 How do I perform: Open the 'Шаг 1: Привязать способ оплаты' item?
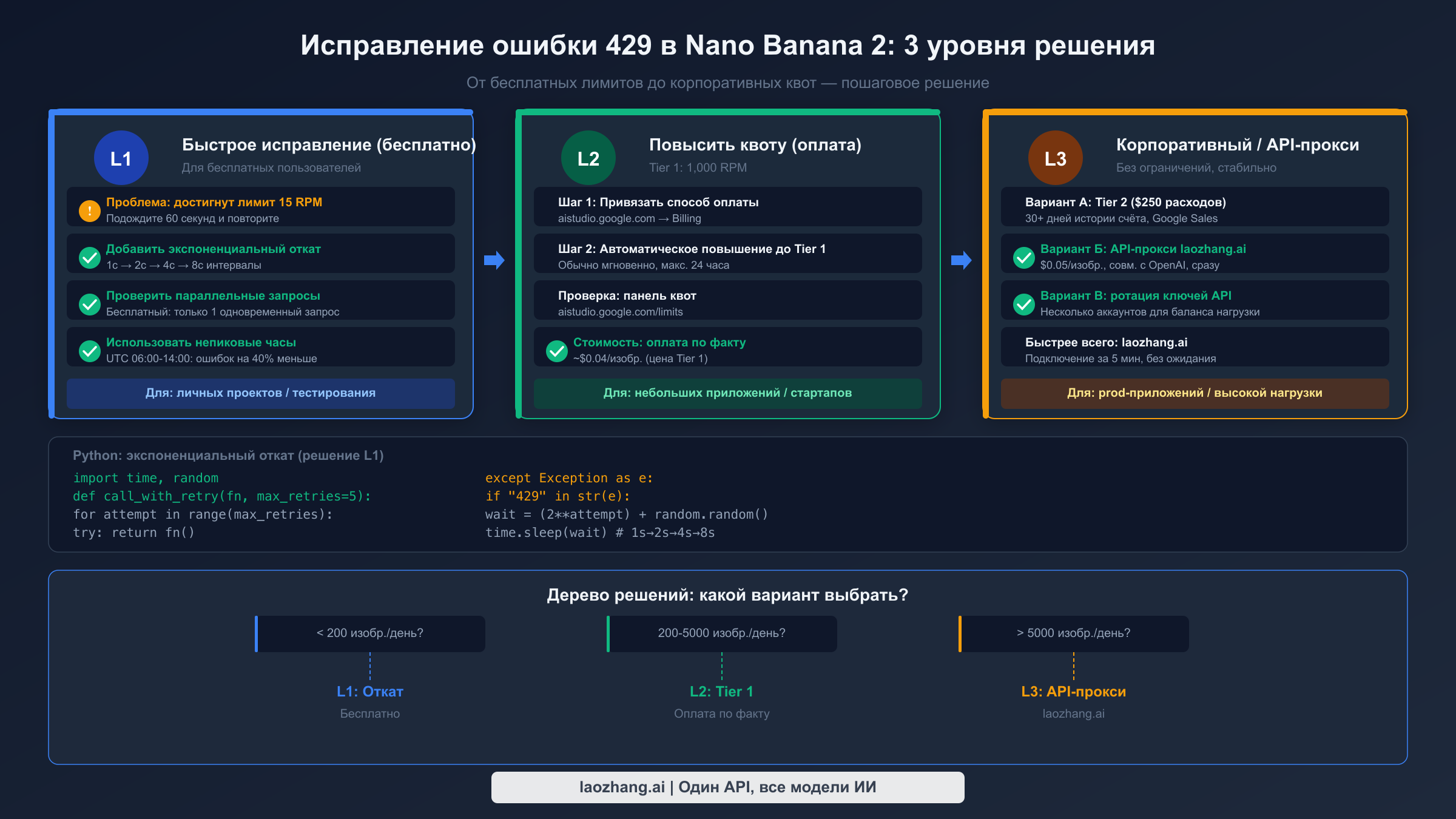tap(727, 209)
